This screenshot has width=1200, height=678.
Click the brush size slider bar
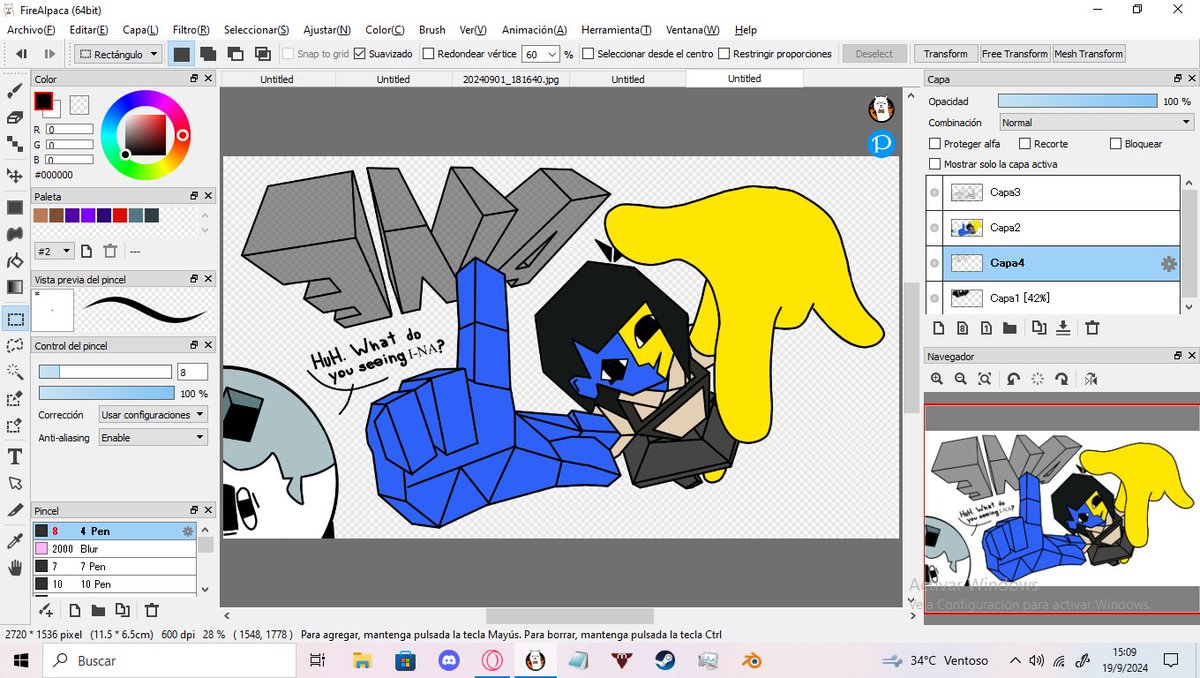(106, 372)
